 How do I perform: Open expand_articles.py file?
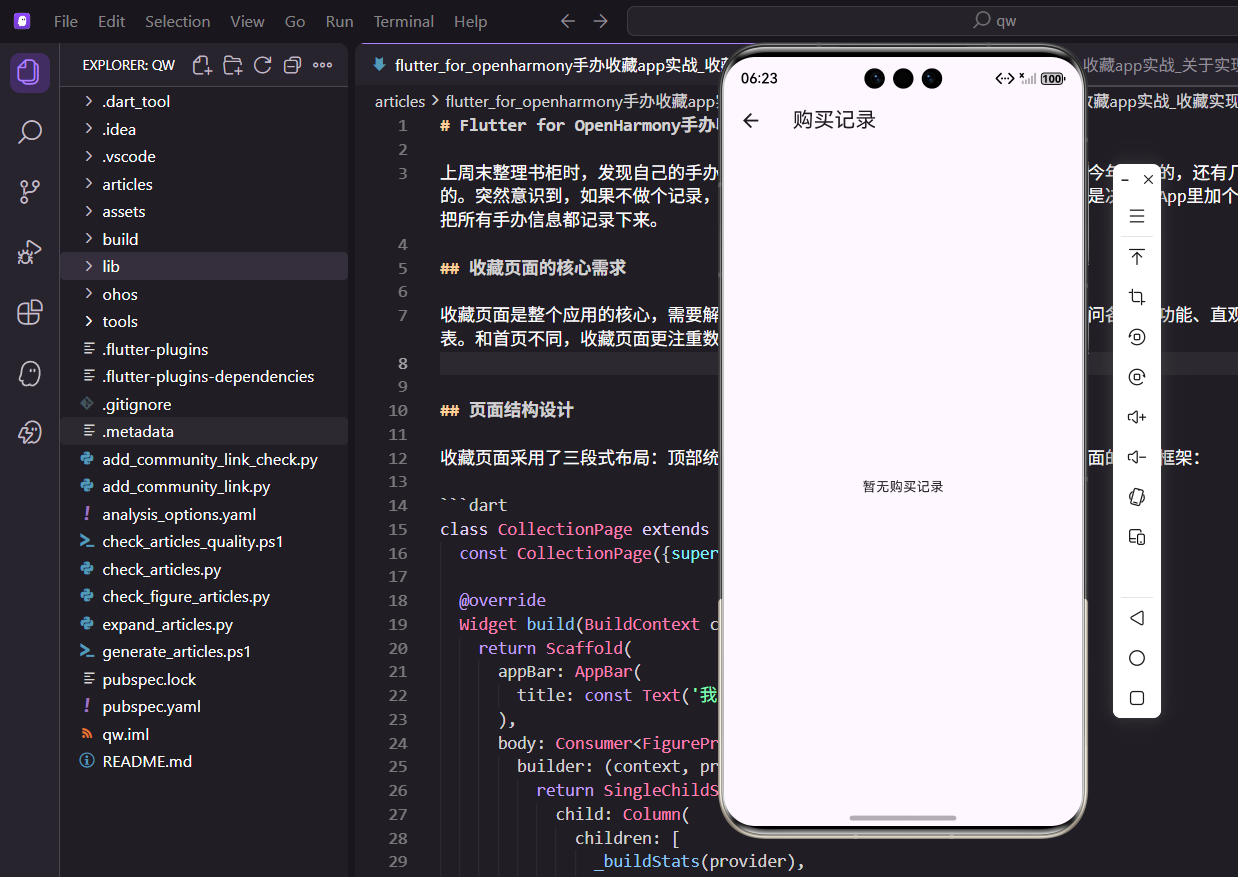click(204, 624)
